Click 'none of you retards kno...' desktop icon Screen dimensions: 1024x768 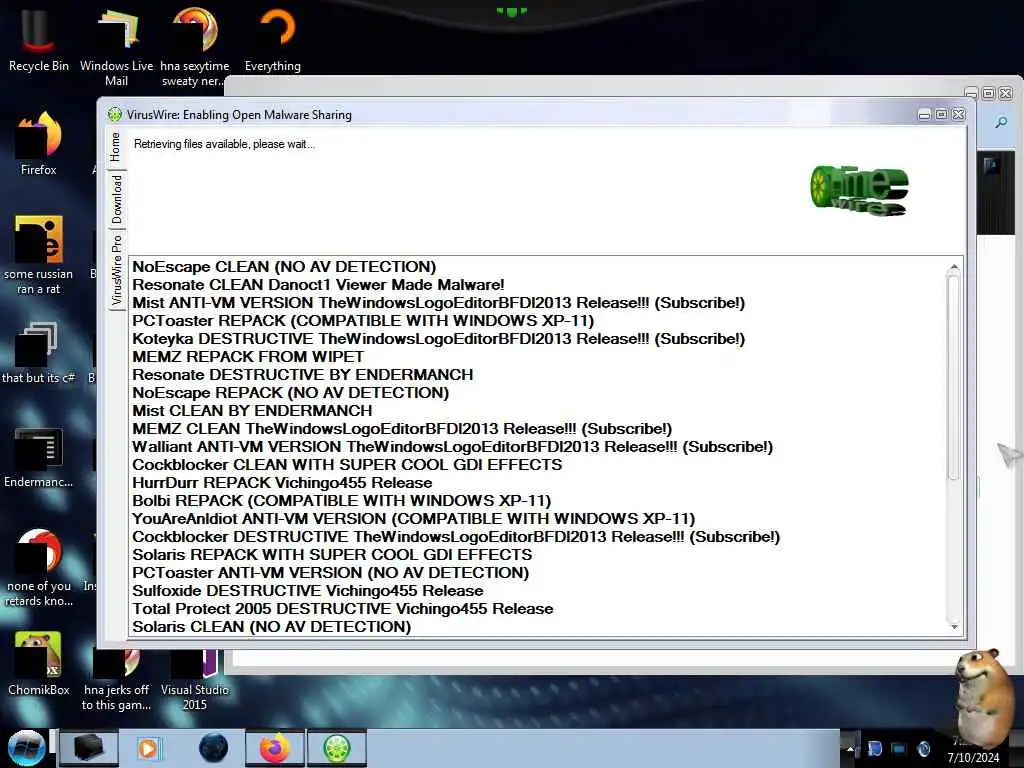coord(39,568)
